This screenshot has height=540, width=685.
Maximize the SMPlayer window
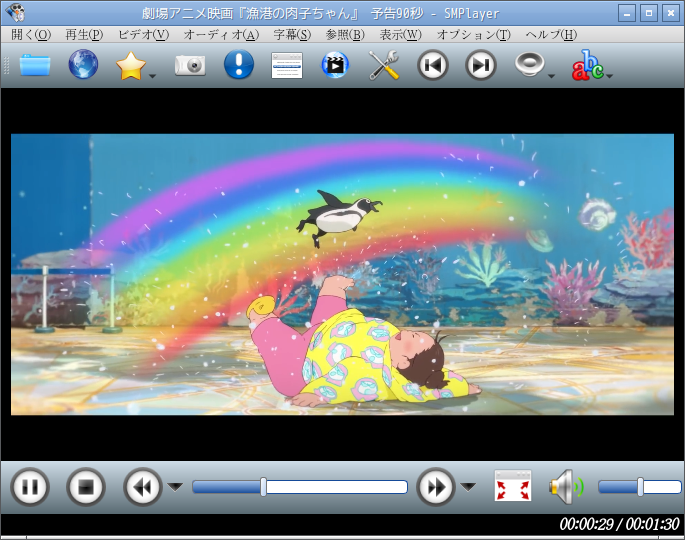[649, 13]
